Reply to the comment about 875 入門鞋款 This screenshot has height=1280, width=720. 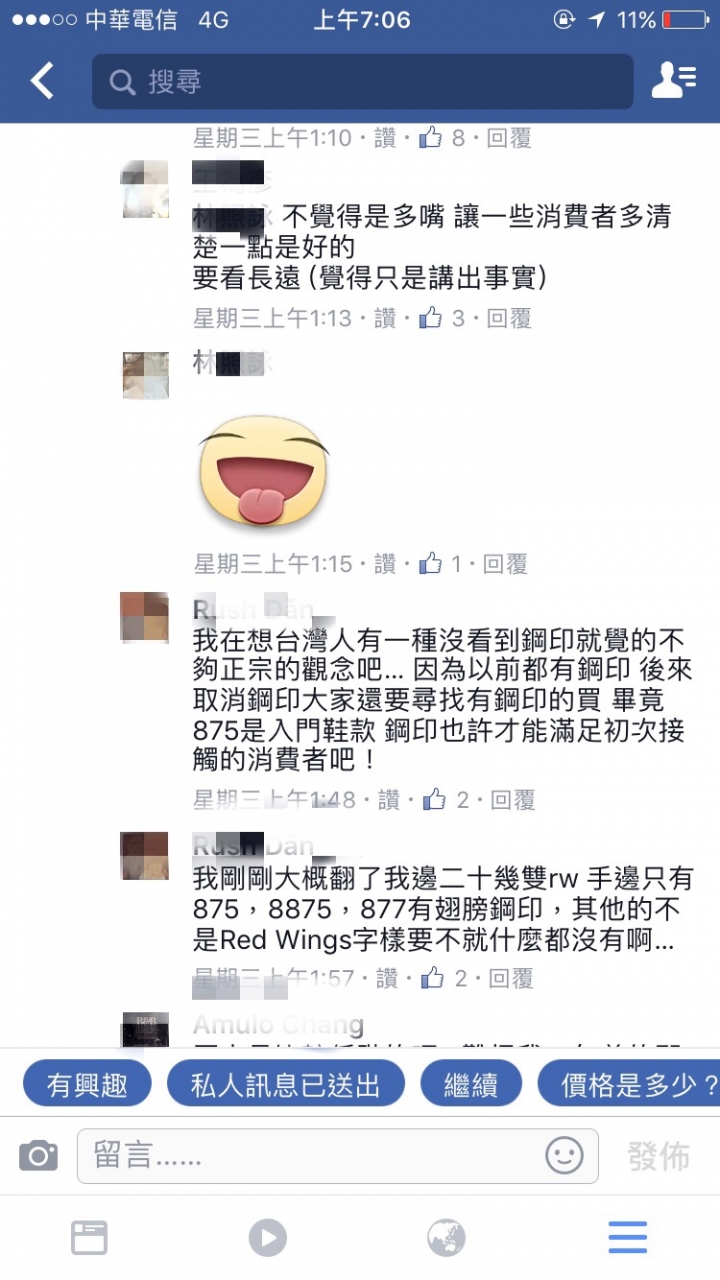(x=512, y=800)
